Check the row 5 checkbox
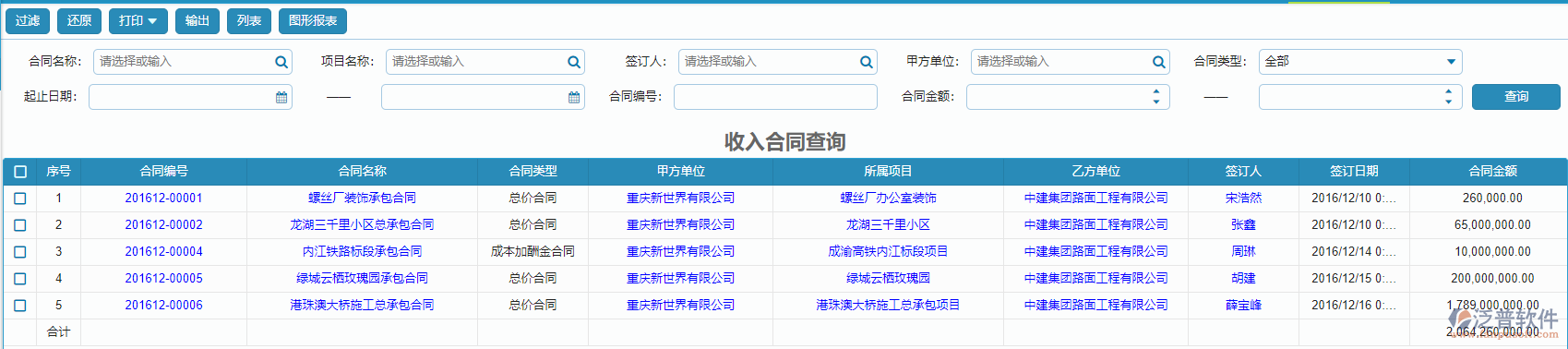Screen dimensions: 1568x349 pyautogui.click(x=20, y=306)
